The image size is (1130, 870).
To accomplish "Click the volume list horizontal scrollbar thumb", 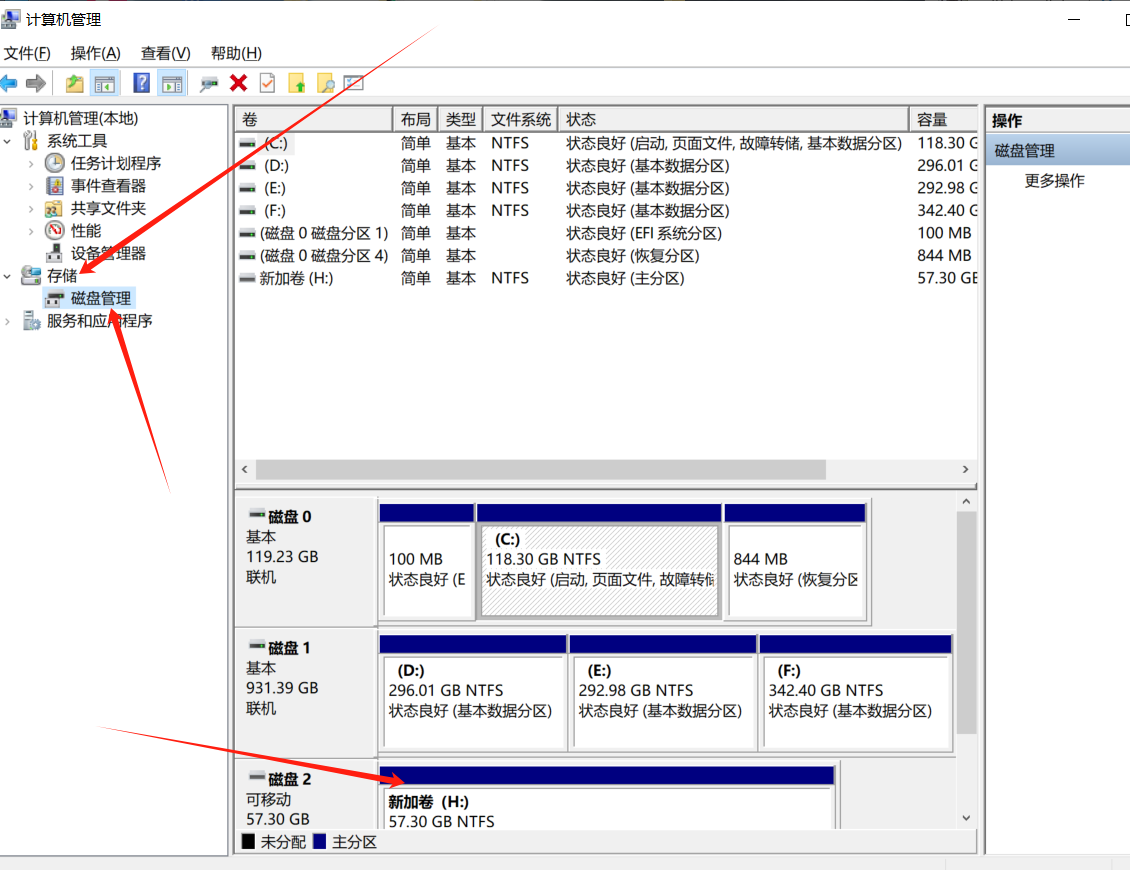I will [x=541, y=469].
